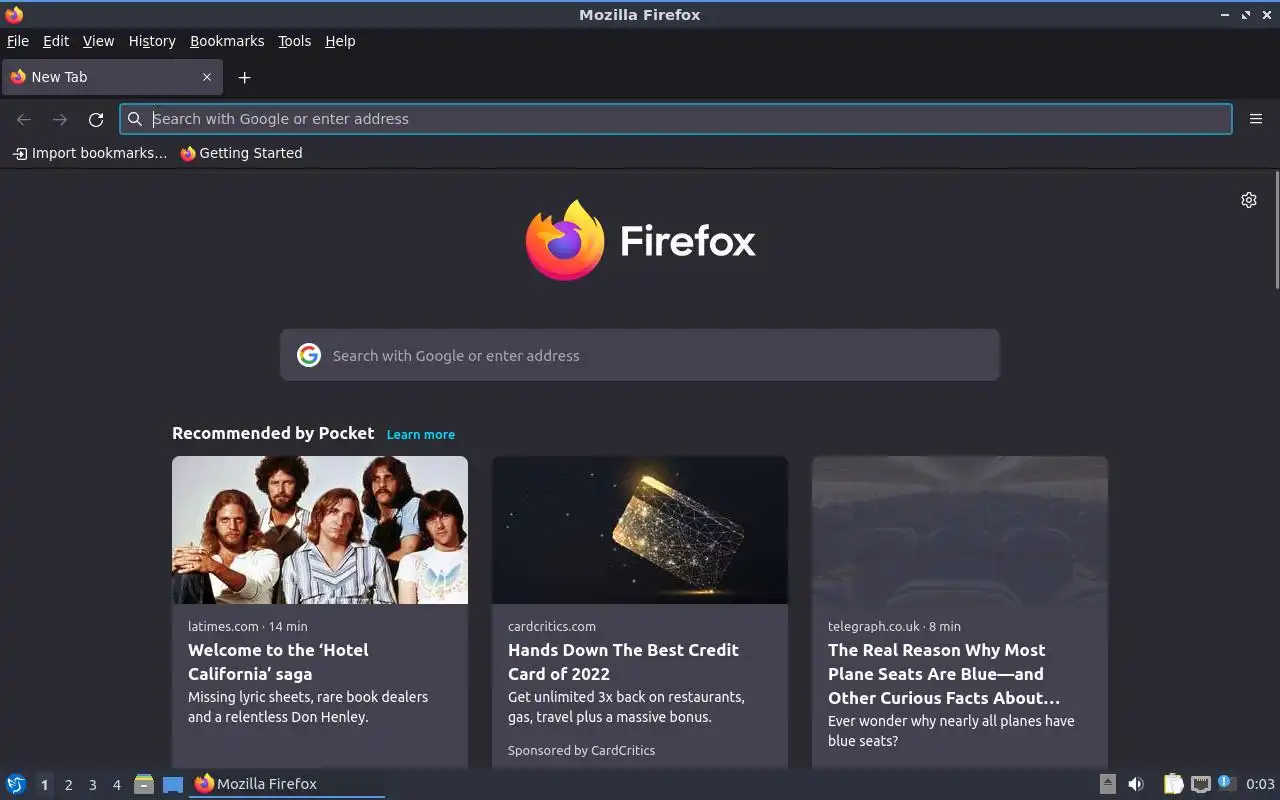Screen dimensions: 1280x800
Task: Open the update notifier tray icon
Action: click(x=1227, y=784)
